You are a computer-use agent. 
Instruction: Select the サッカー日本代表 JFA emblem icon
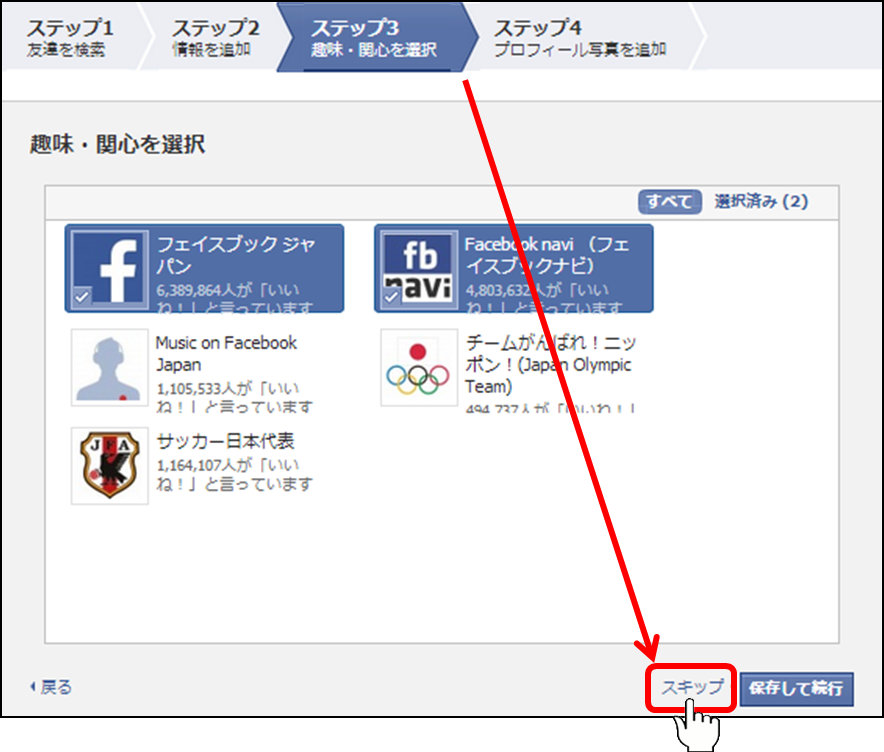110,465
